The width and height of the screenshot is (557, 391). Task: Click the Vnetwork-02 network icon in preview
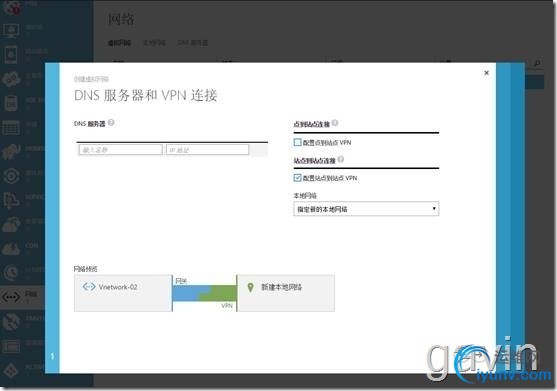[x=89, y=286]
